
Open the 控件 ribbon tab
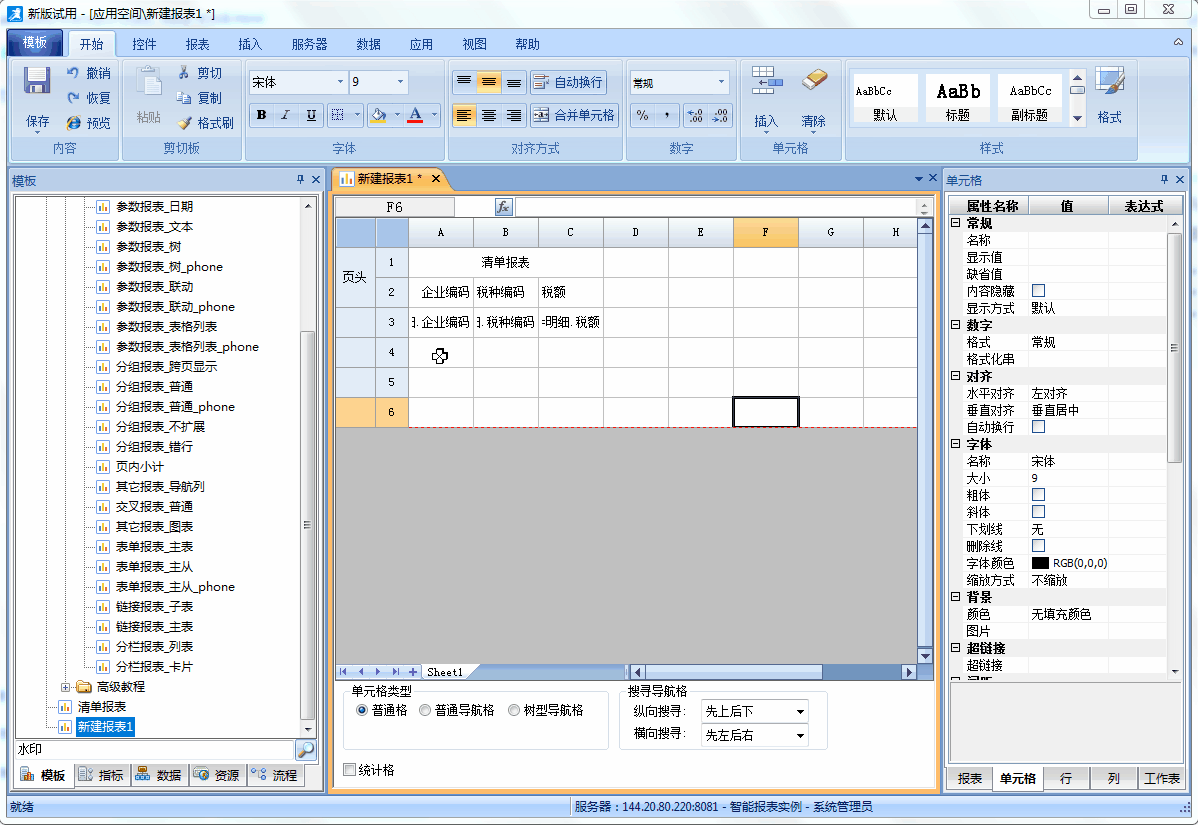144,44
